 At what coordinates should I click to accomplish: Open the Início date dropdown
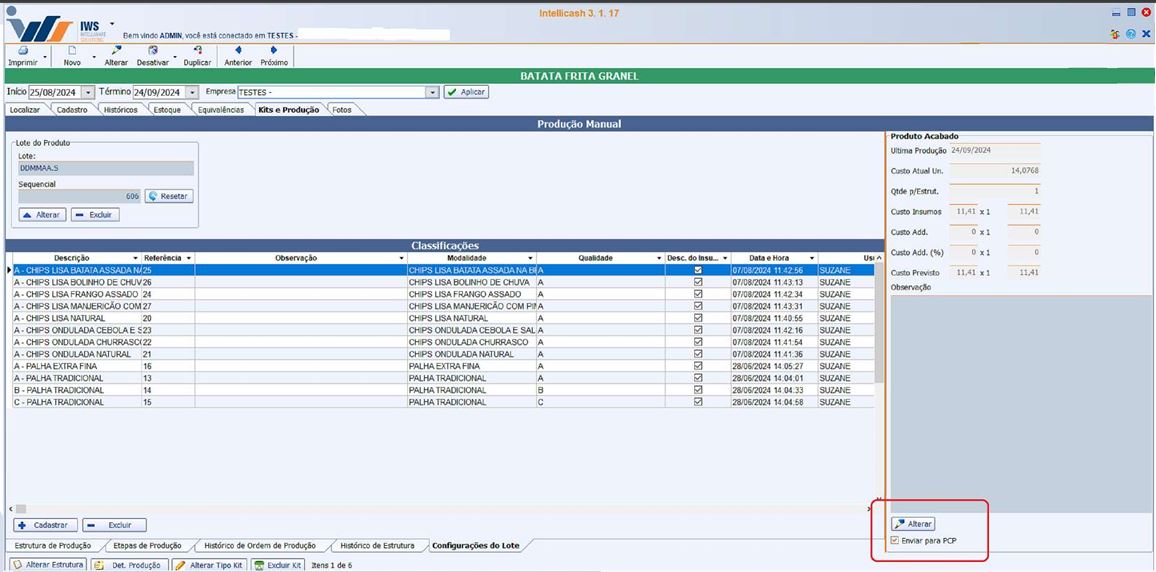point(88,92)
